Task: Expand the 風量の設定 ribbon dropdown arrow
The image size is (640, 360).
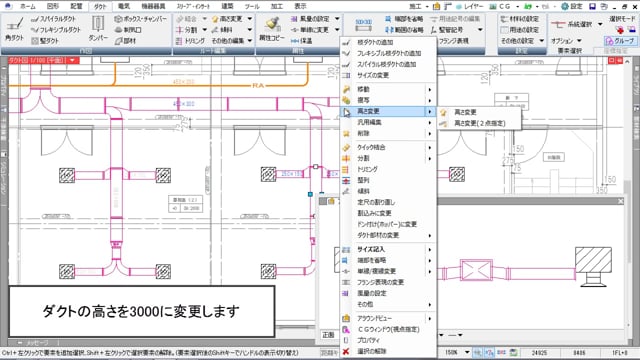Action: [x=337, y=19]
